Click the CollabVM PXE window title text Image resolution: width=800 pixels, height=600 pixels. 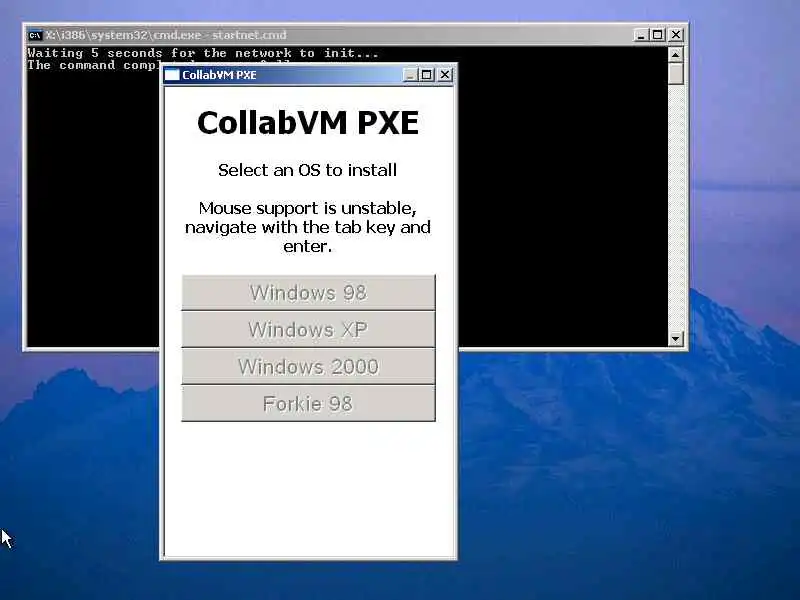[219, 75]
